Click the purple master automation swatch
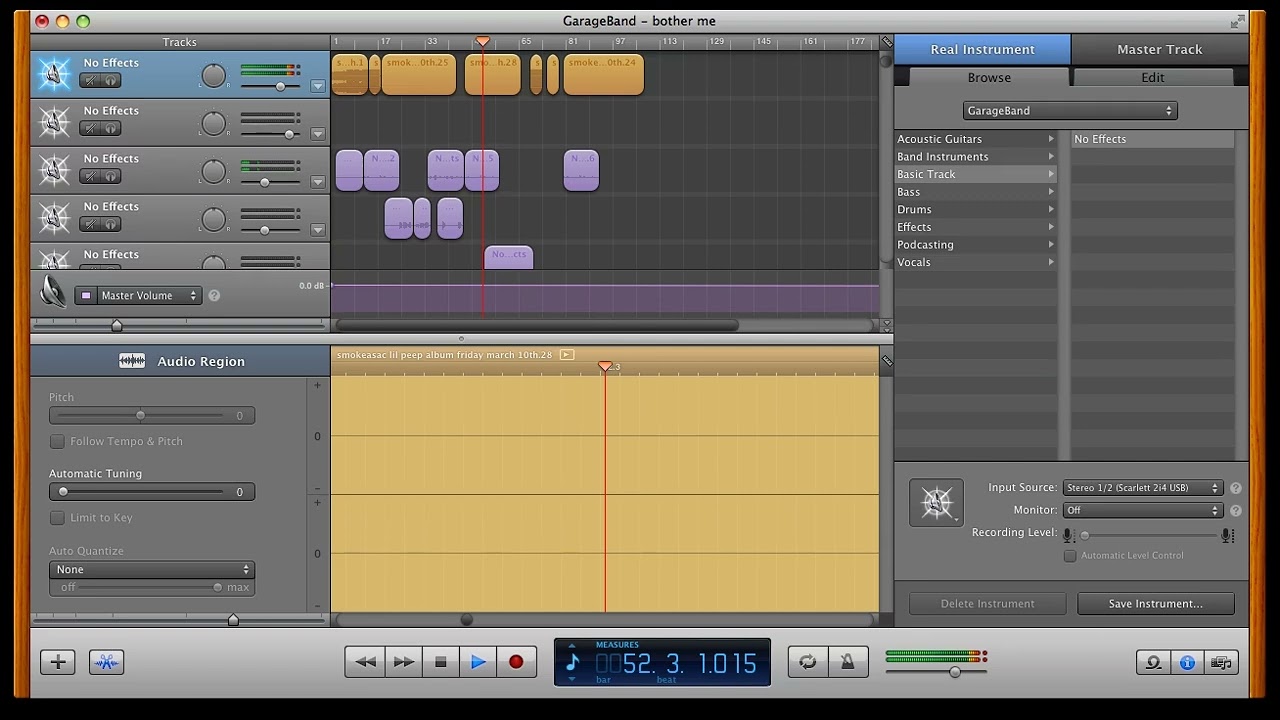The width and height of the screenshot is (1280, 720). 86,296
